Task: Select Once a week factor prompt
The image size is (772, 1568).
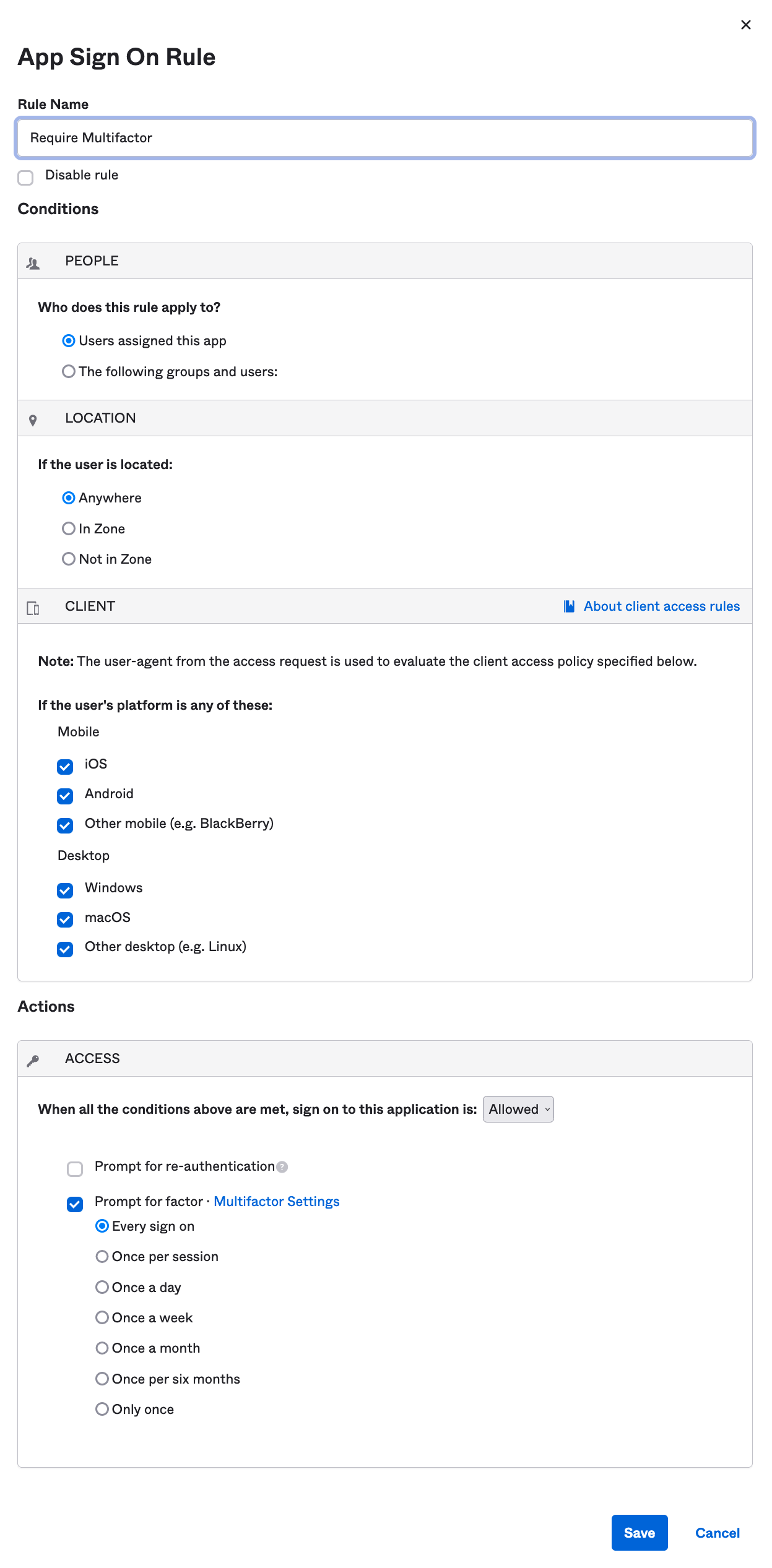Action: (x=102, y=1317)
